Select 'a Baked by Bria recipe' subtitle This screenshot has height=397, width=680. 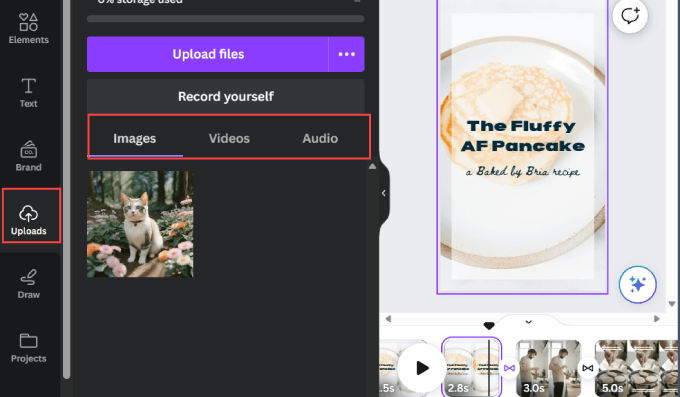pos(523,171)
